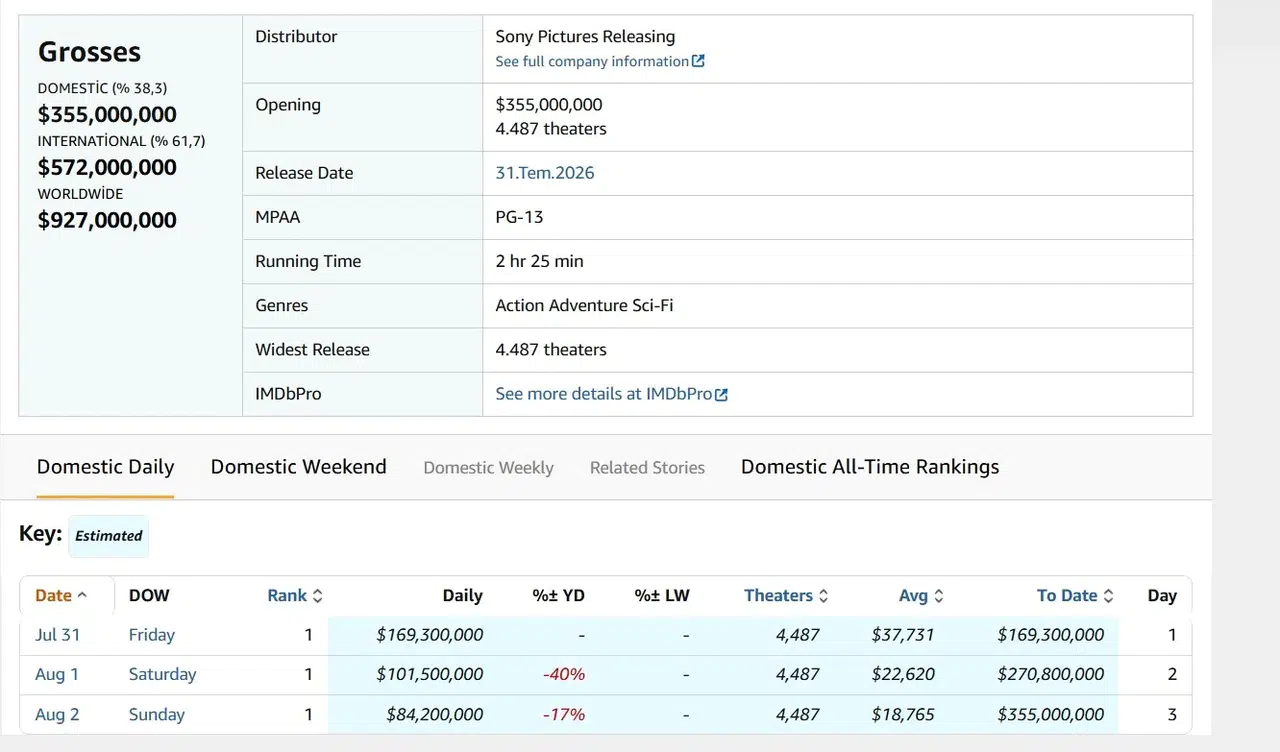This screenshot has height=752, width=1280.
Task: Open the Related Stories tab
Action: point(647,468)
